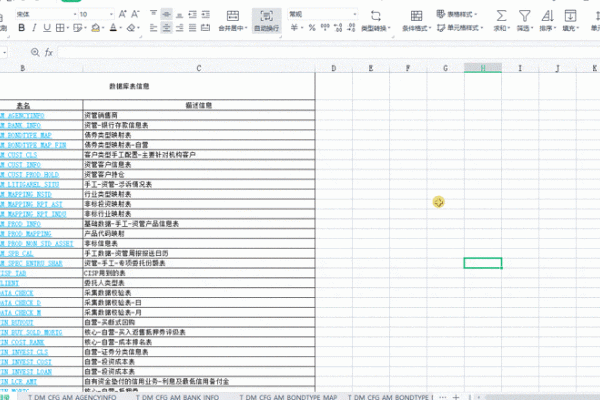Click the filter funnel icon
This screenshot has width=600, height=400.
524,16
